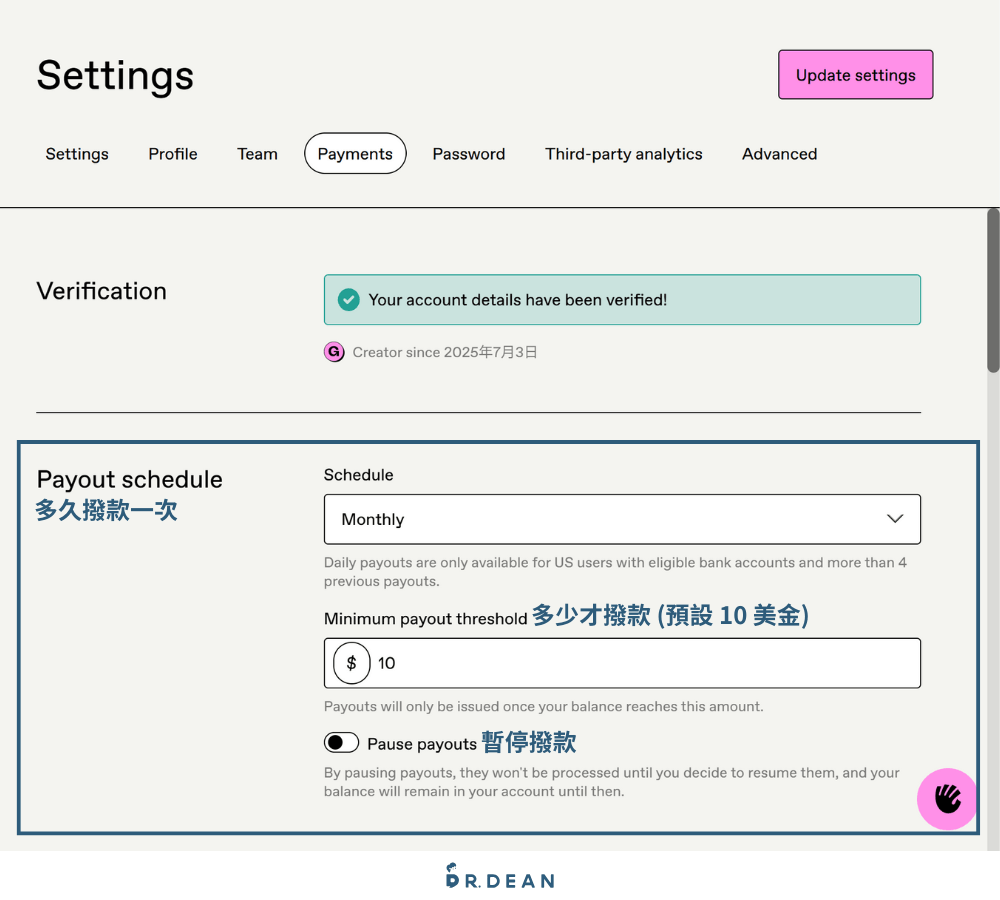Viewport: 1000px width, 900px height.
Task: Click the chevron arrow in the Schedule field
Action: pos(894,519)
